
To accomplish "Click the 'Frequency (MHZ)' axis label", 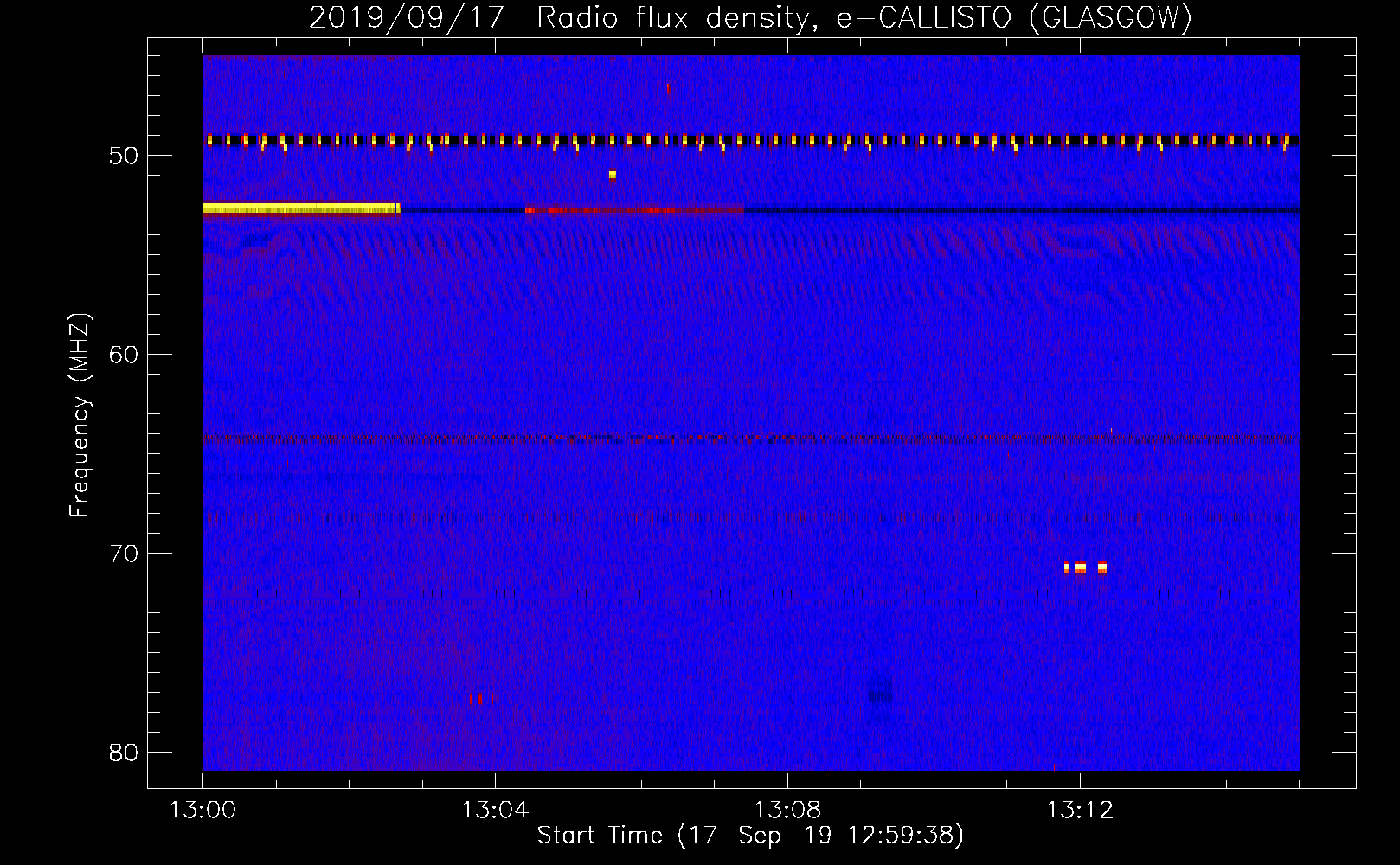I will pyautogui.click(x=80, y=414).
